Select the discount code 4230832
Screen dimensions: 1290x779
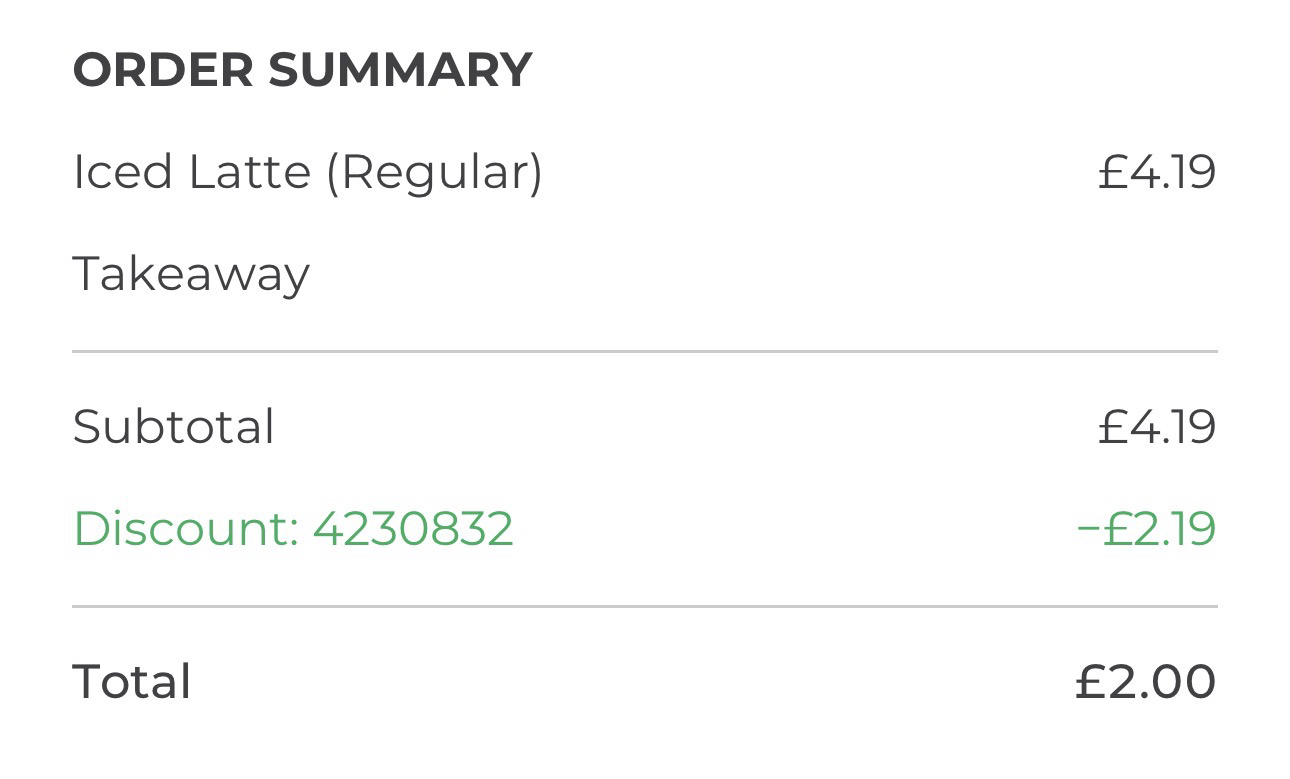[x=413, y=528]
